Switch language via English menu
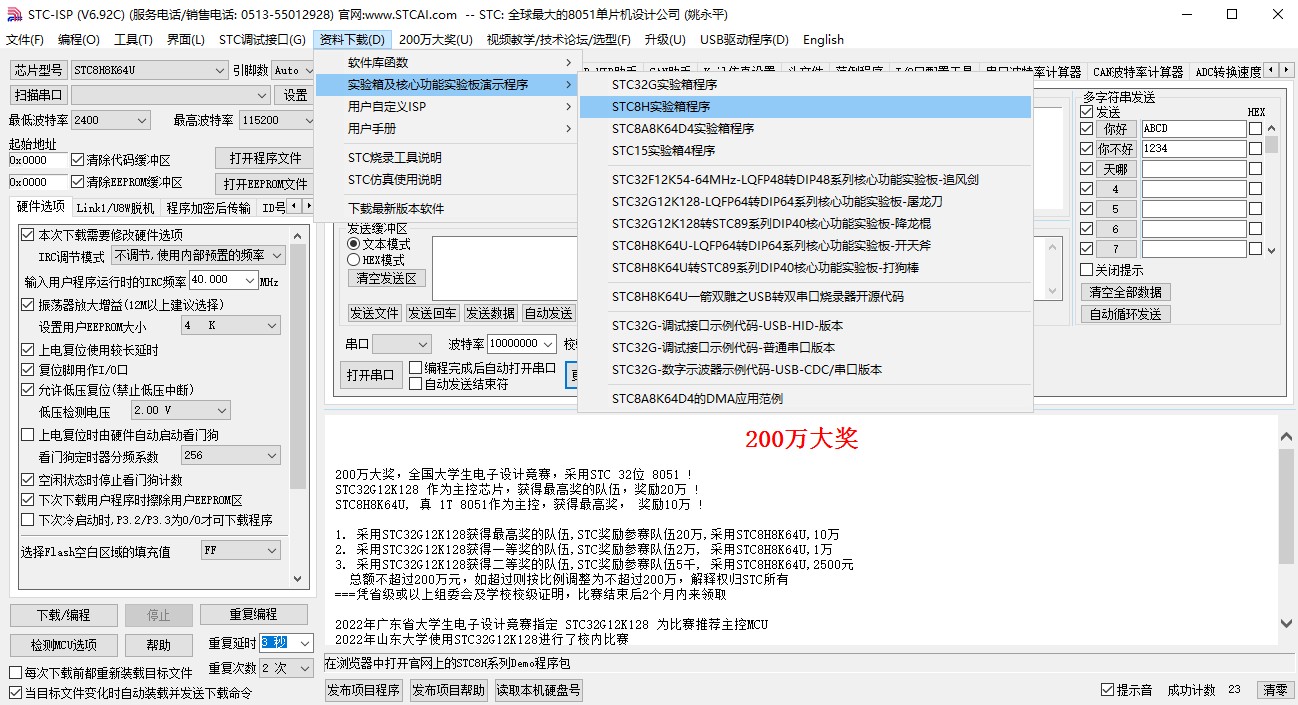This screenshot has width=1298, height=705. click(x=823, y=40)
